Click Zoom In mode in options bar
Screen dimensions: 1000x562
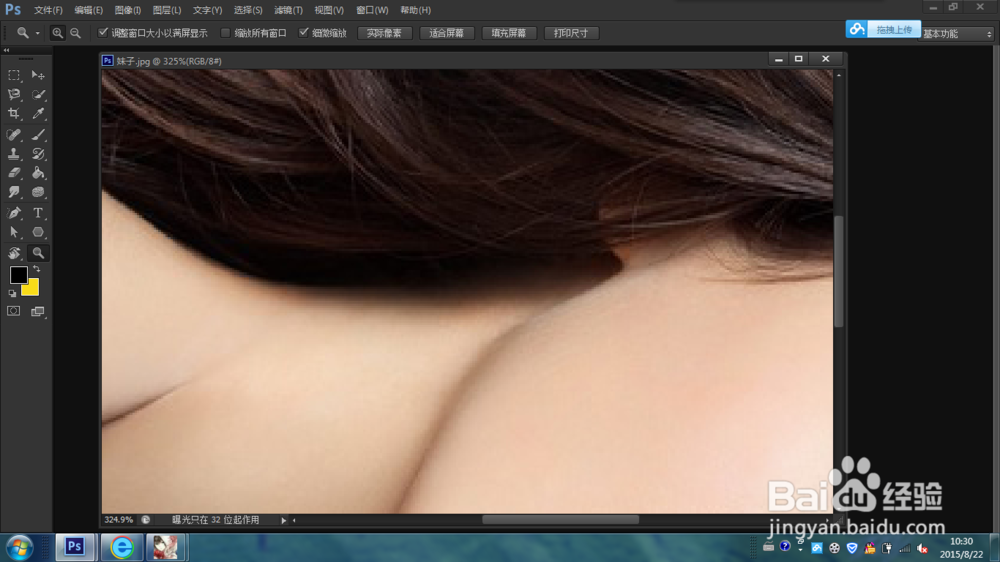(57, 33)
